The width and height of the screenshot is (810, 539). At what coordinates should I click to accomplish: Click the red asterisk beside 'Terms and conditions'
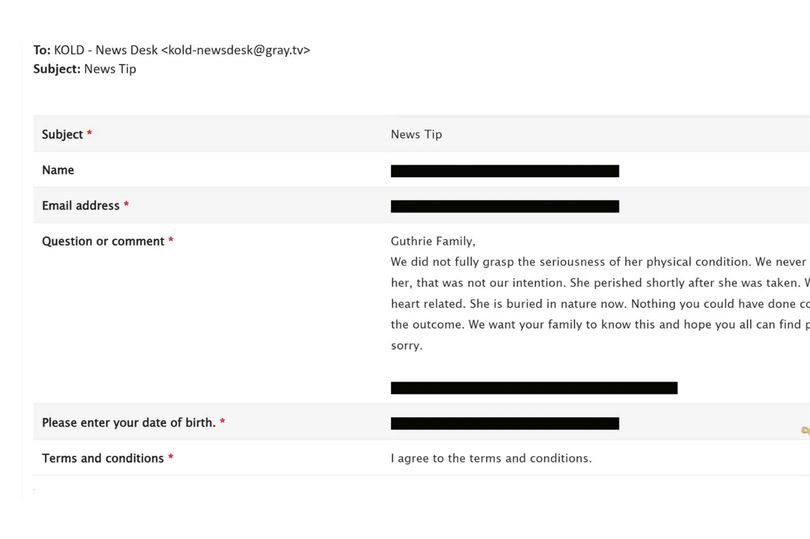(x=170, y=457)
